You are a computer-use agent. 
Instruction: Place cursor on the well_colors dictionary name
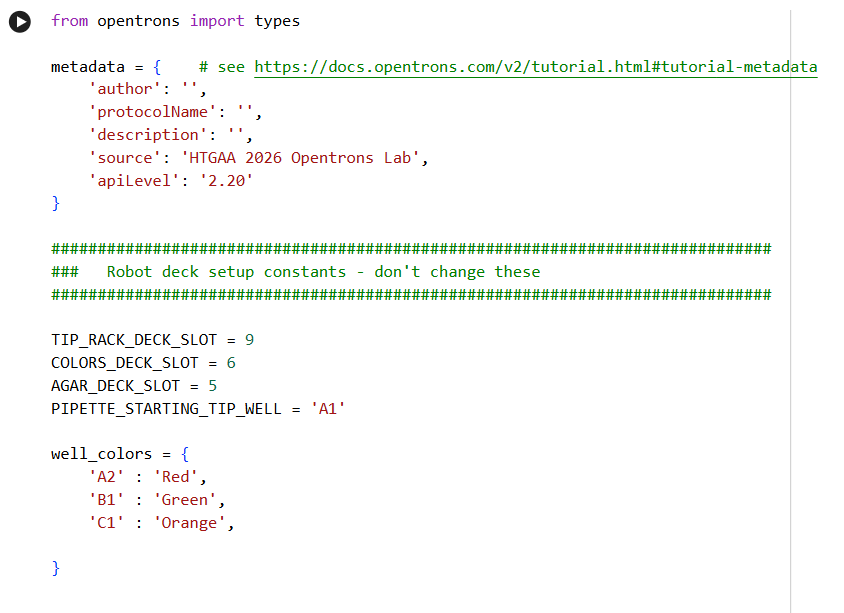(103, 454)
